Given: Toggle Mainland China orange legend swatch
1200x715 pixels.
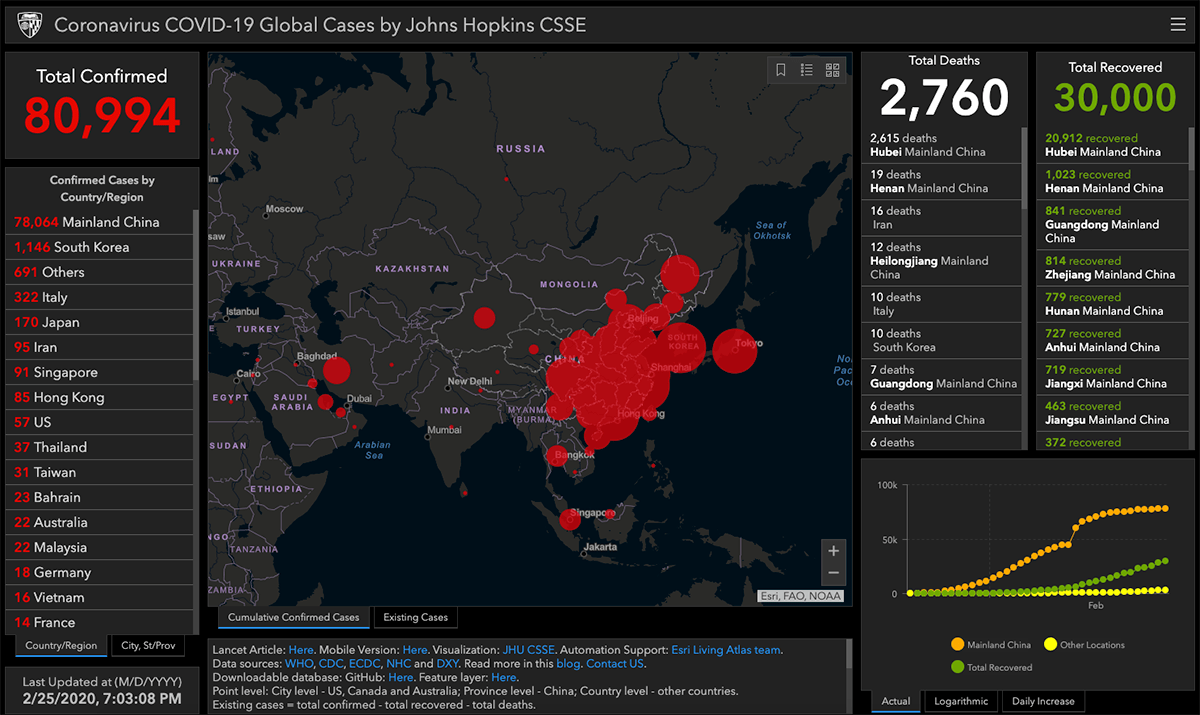Looking at the screenshot, I should (958, 645).
